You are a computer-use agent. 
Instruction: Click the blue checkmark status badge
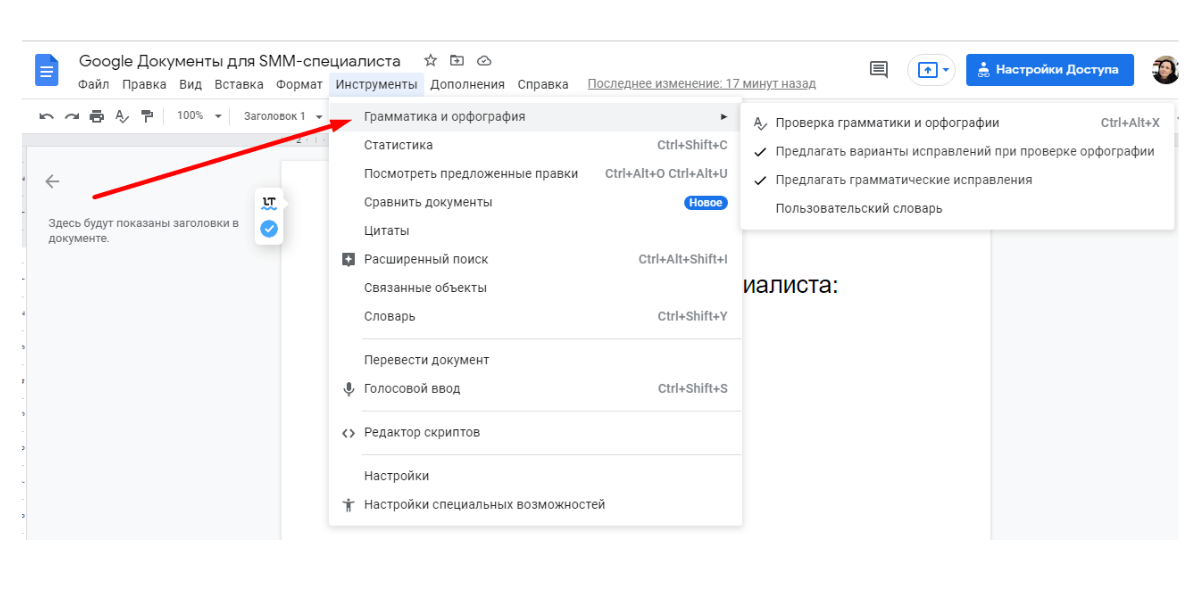[268, 229]
